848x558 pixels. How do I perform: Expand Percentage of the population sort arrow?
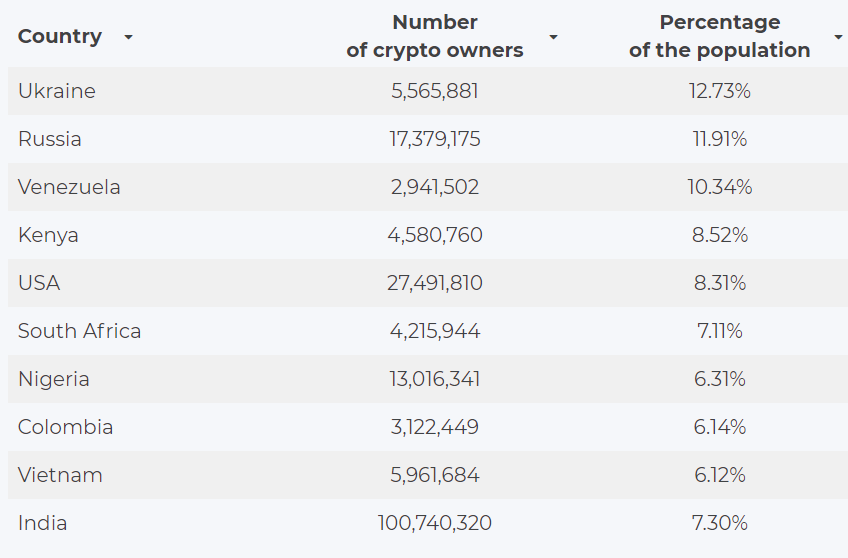pos(838,37)
